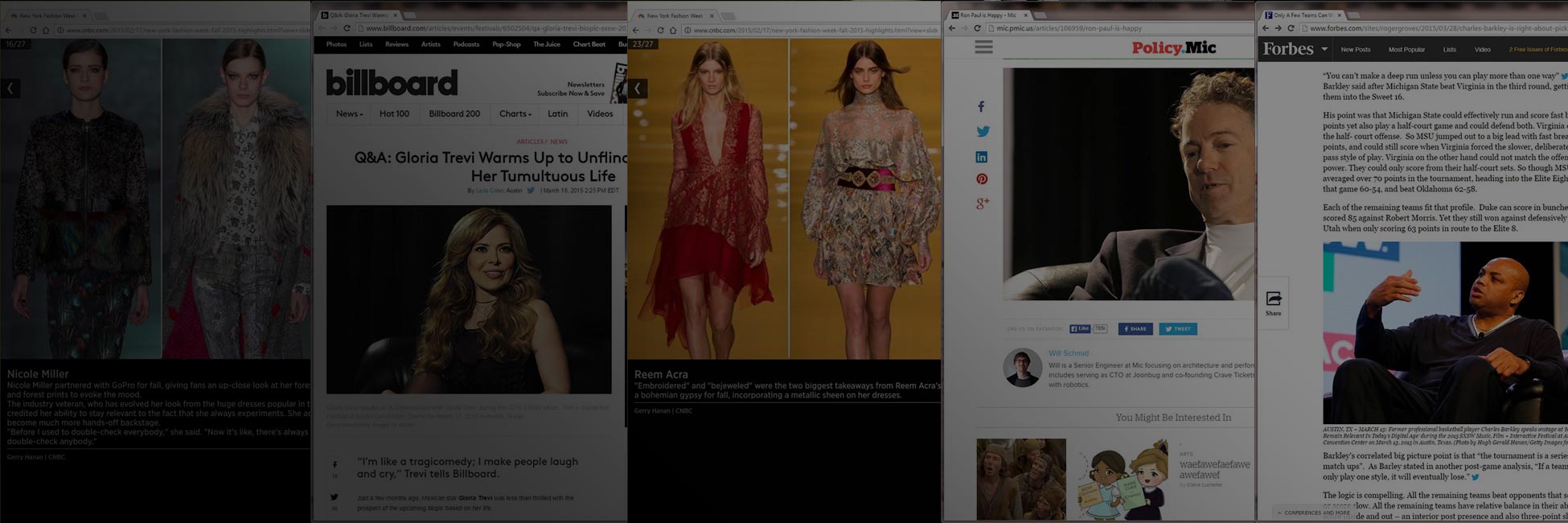
Task: Select the 'Q&A: Gloria Trevi' Billboard tab
Action: [x=359, y=15]
